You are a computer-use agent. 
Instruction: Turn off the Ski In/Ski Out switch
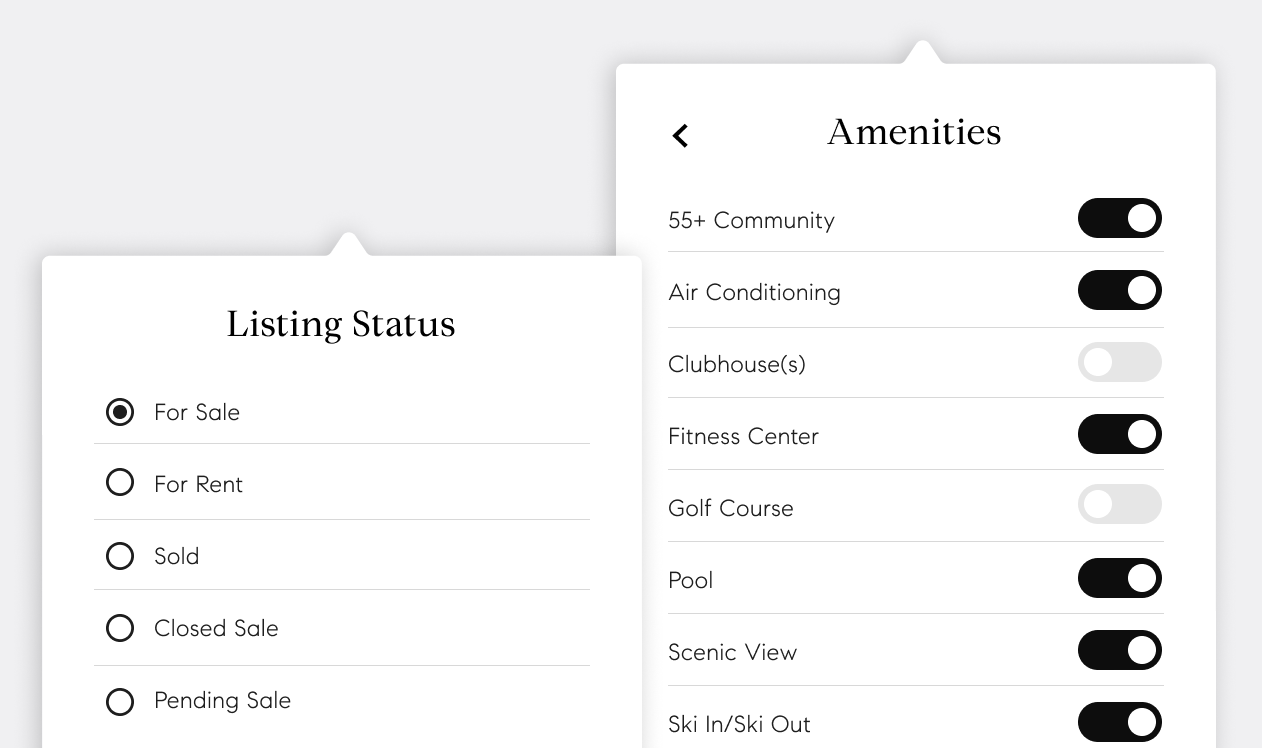[x=1119, y=722]
